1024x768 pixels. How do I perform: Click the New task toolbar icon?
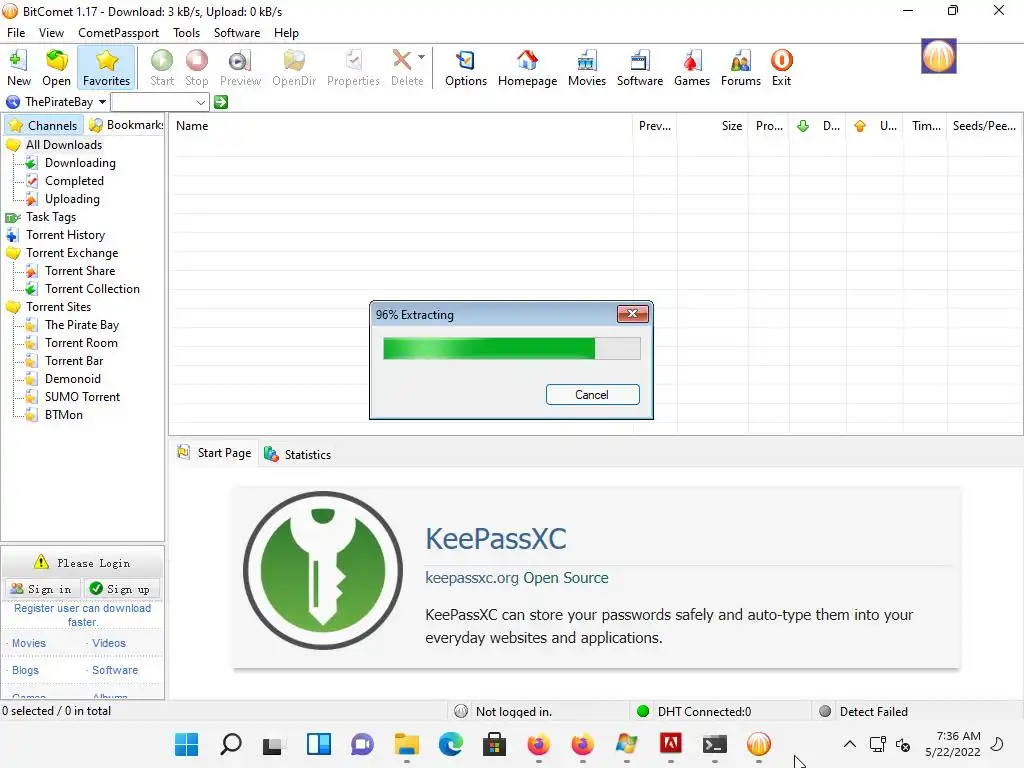(x=19, y=68)
